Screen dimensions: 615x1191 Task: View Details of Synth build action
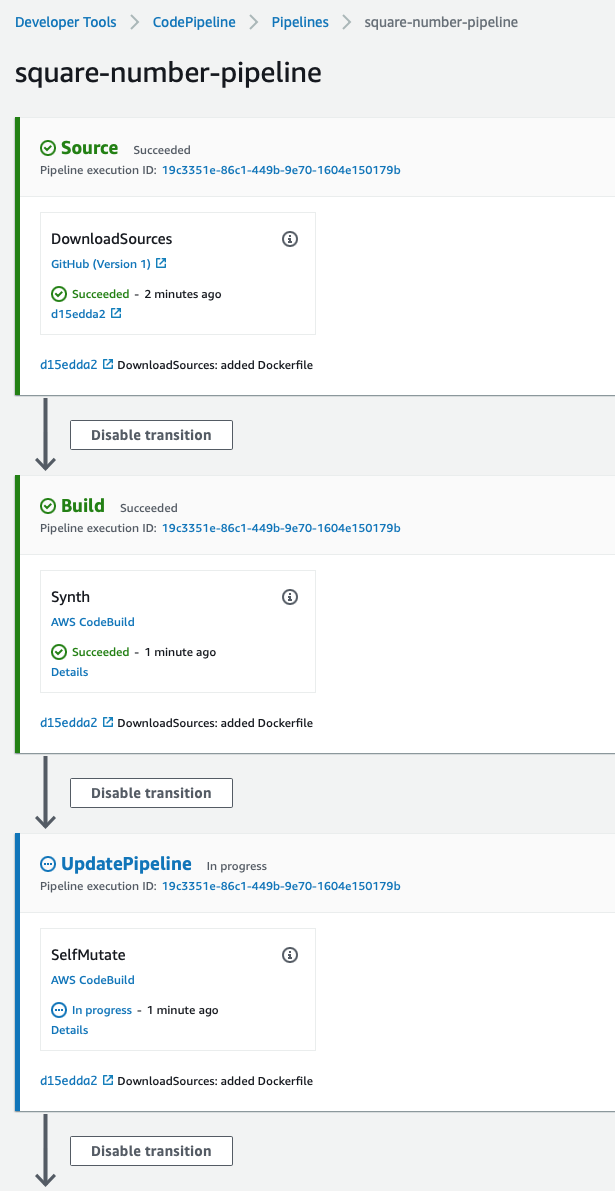click(70, 672)
